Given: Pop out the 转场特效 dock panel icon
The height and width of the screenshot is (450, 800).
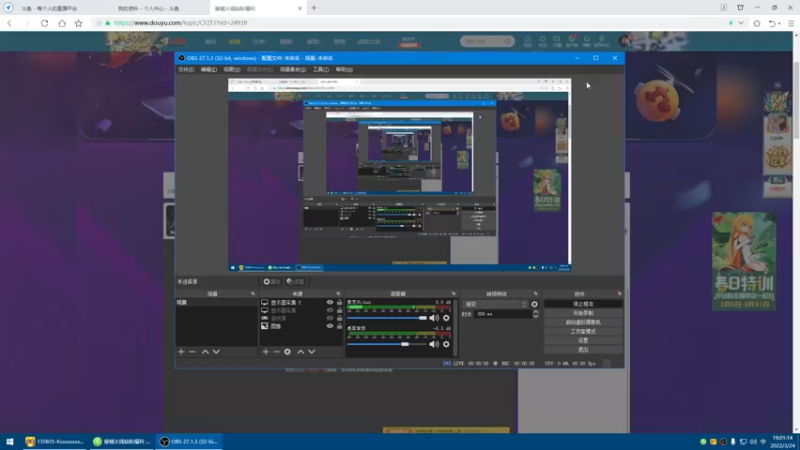Looking at the screenshot, I should (x=536, y=294).
